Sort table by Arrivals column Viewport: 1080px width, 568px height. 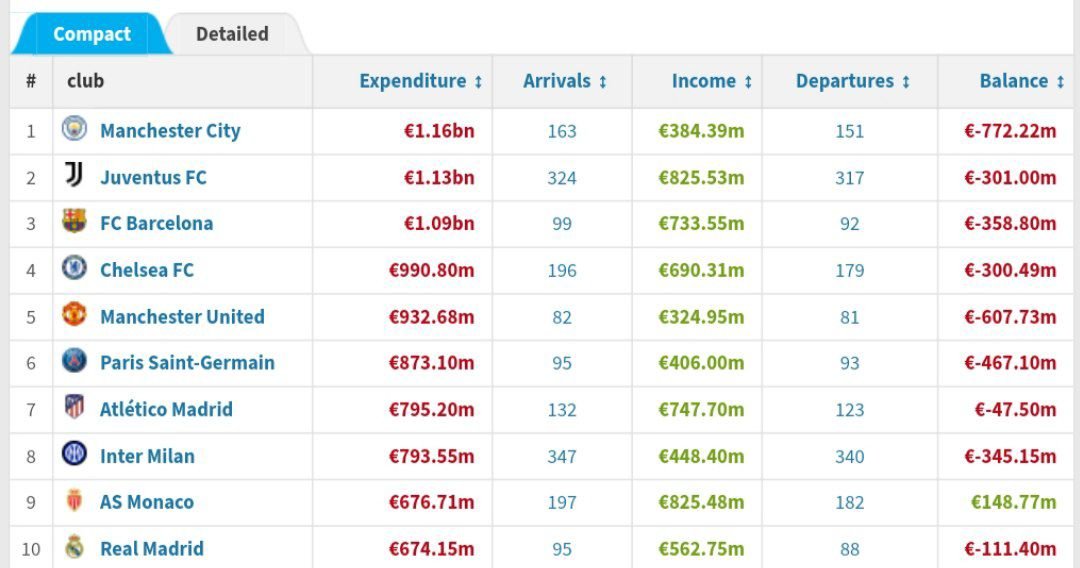coord(565,81)
